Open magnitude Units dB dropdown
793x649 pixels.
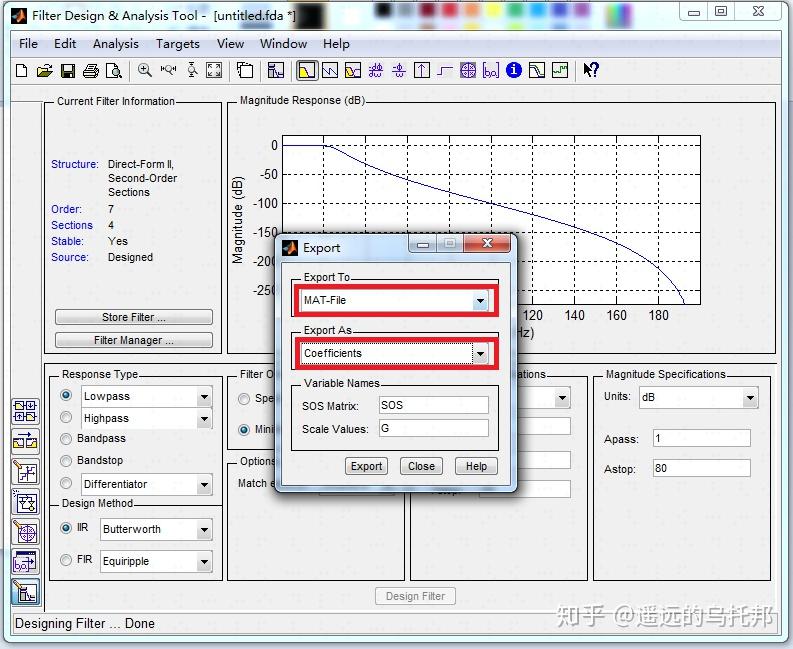click(x=751, y=398)
